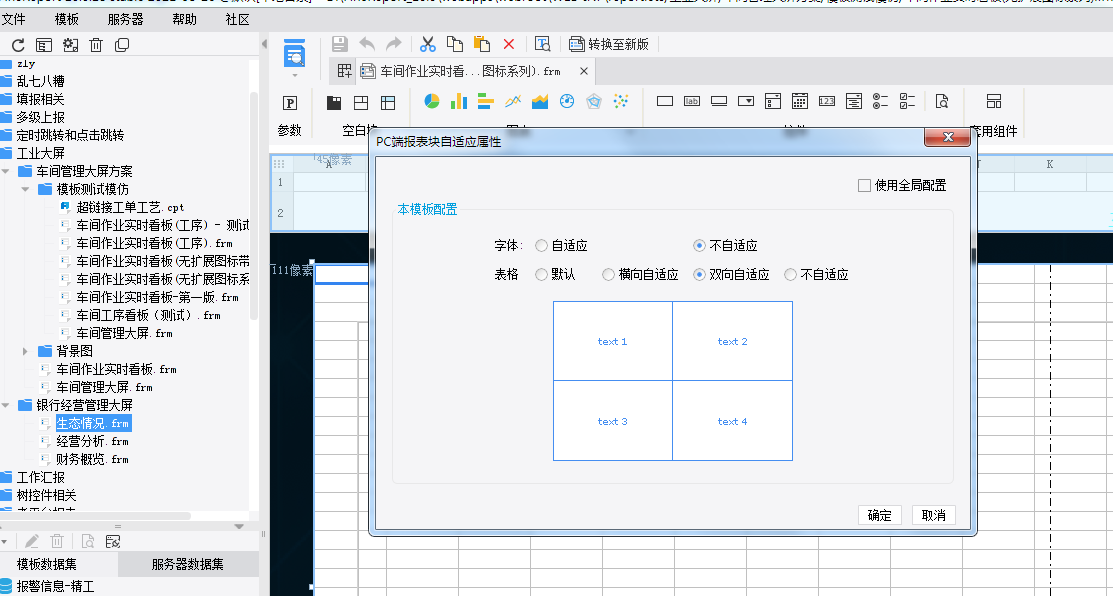Insert a scatter chart component
This screenshot has height=596, width=1113.
click(x=621, y=101)
